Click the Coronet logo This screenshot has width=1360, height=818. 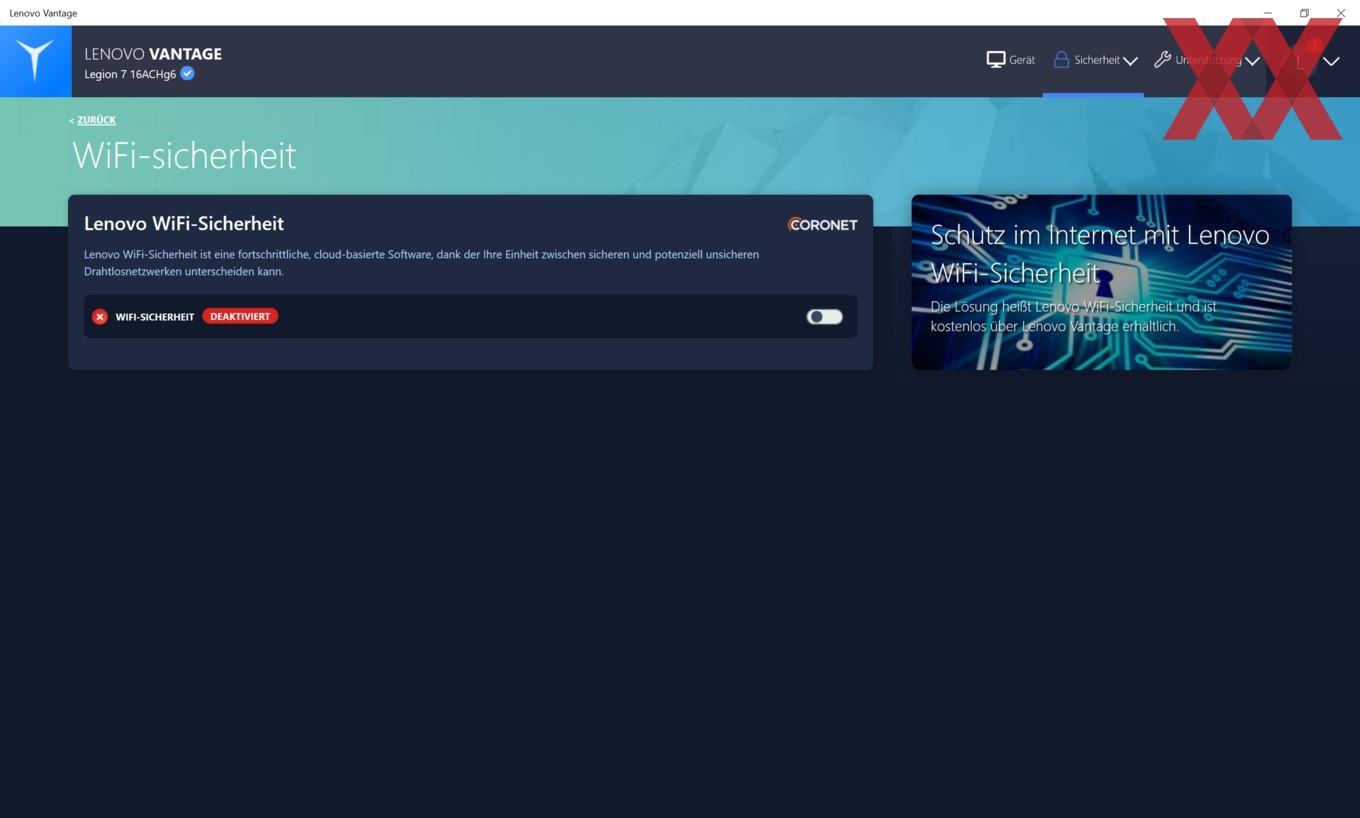pyautogui.click(x=822, y=224)
